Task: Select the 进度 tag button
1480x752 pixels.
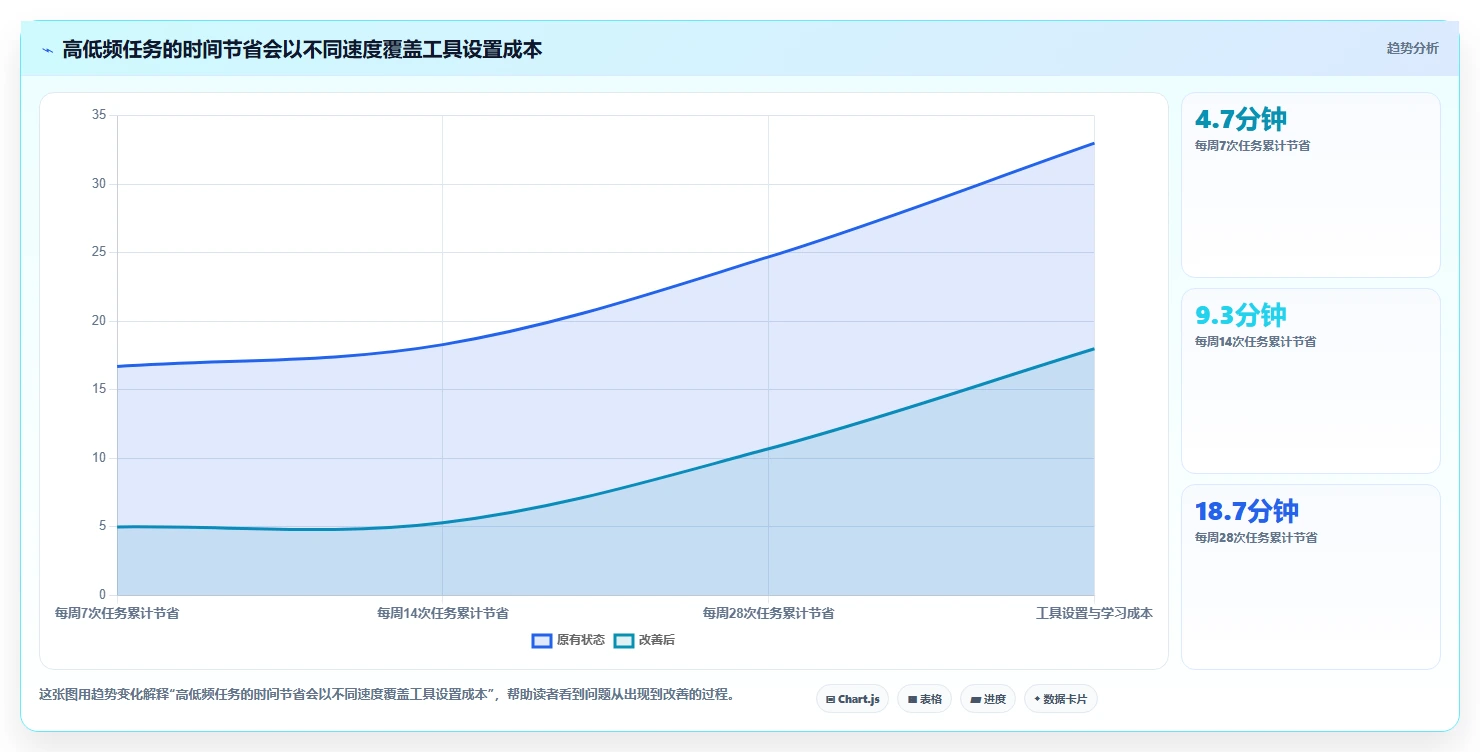Action: coord(987,699)
